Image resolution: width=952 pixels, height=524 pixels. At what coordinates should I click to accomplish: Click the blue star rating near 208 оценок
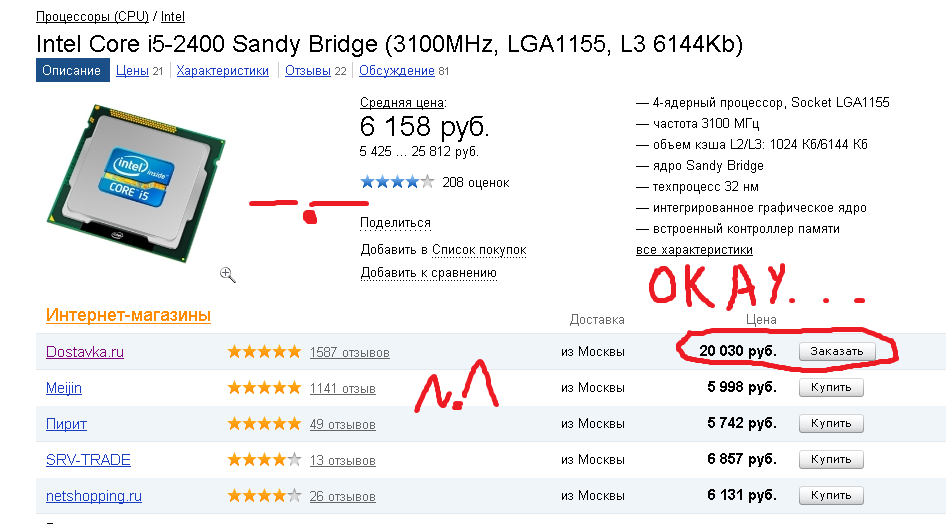397,182
